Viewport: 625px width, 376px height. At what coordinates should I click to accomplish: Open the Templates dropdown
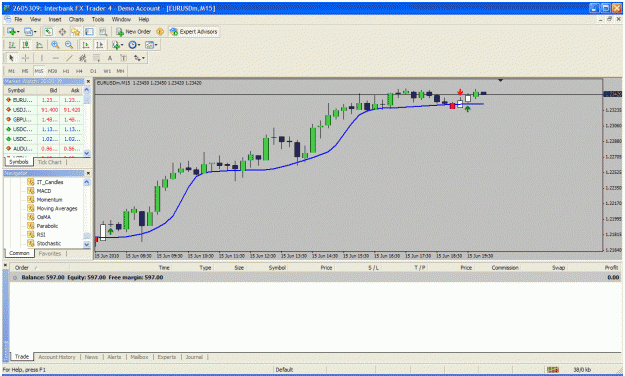point(151,45)
